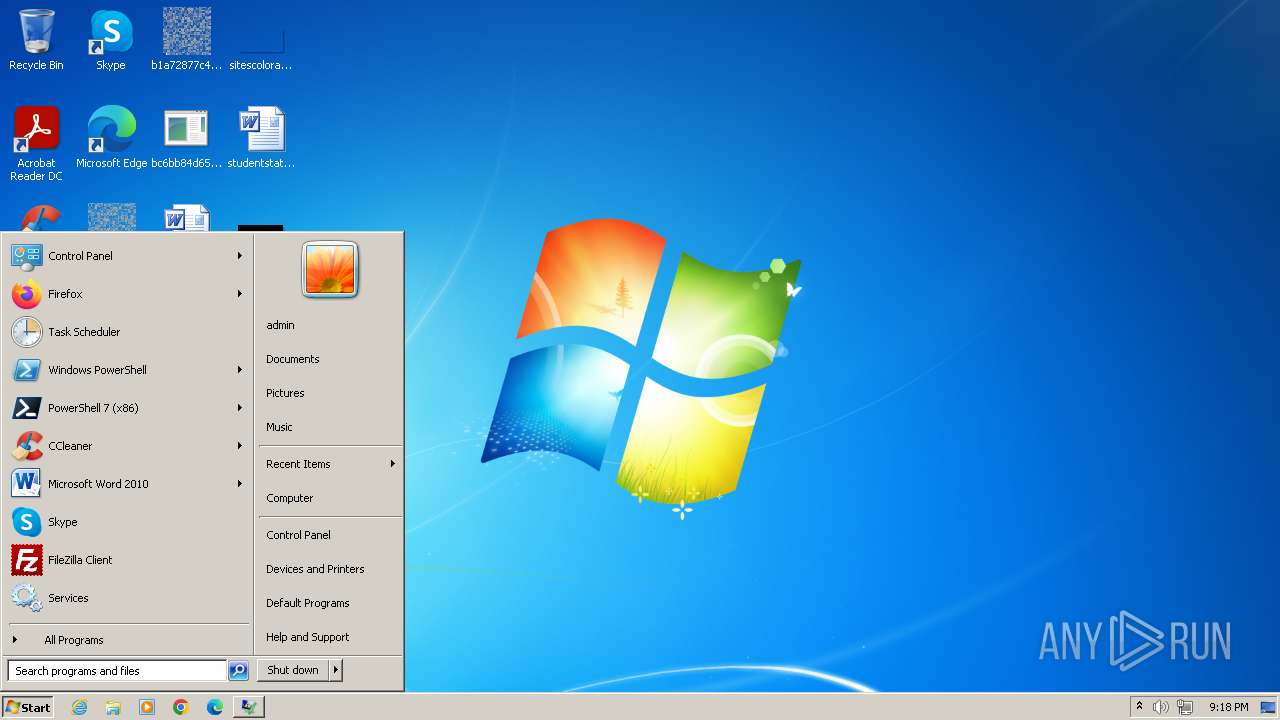Click the volume icon in system tray
Screen dimensions: 1280x720
(x=1161, y=707)
